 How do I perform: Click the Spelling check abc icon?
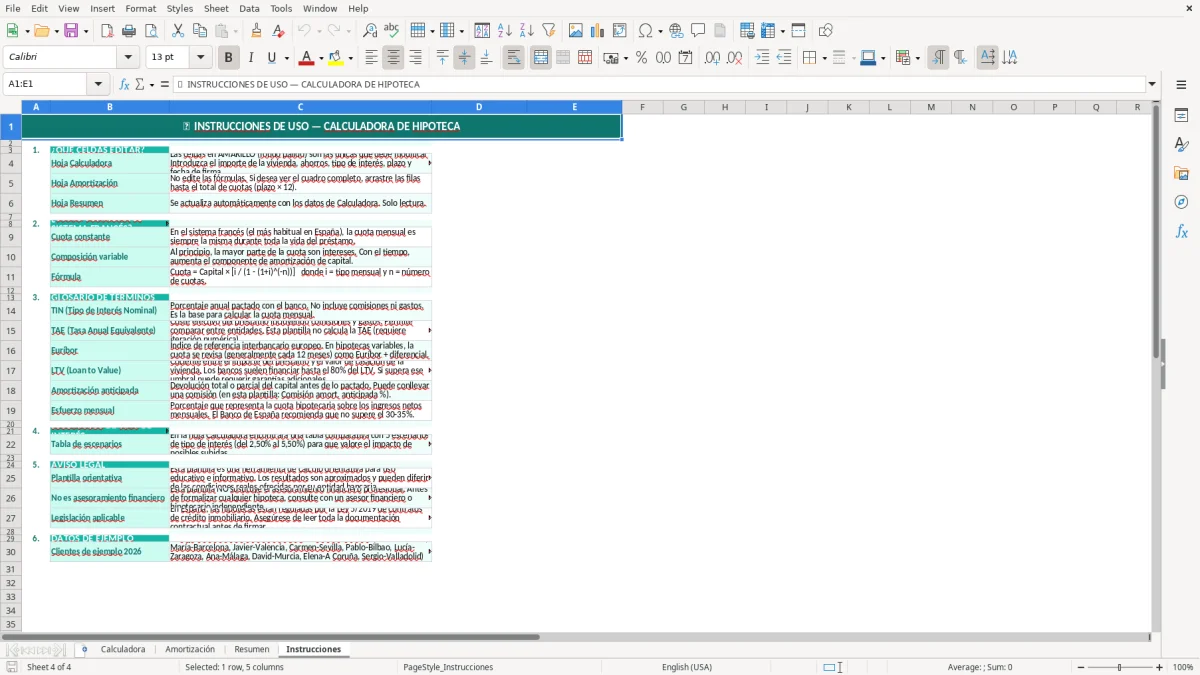click(392, 31)
